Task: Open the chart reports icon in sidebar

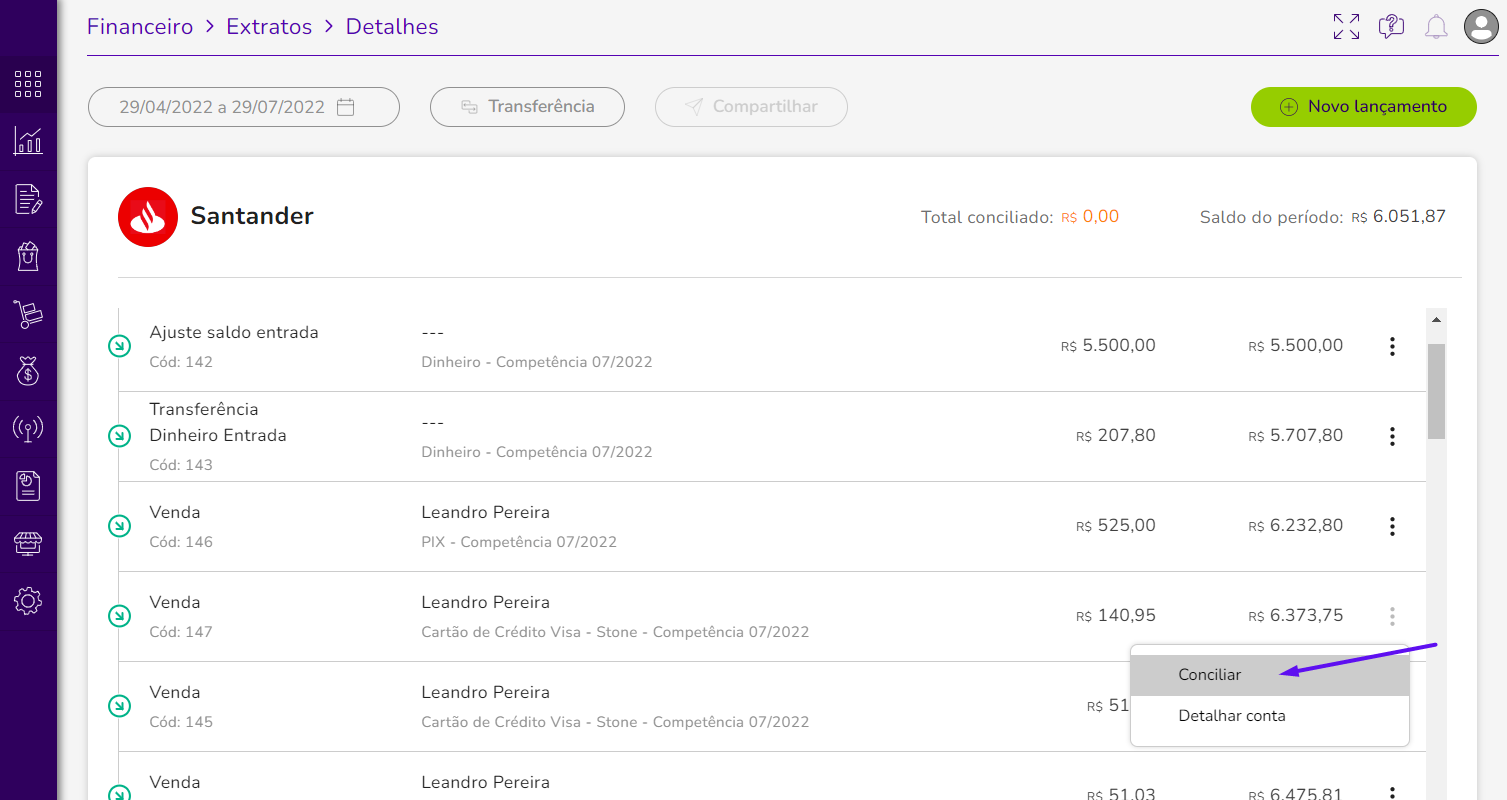Action: 28,141
